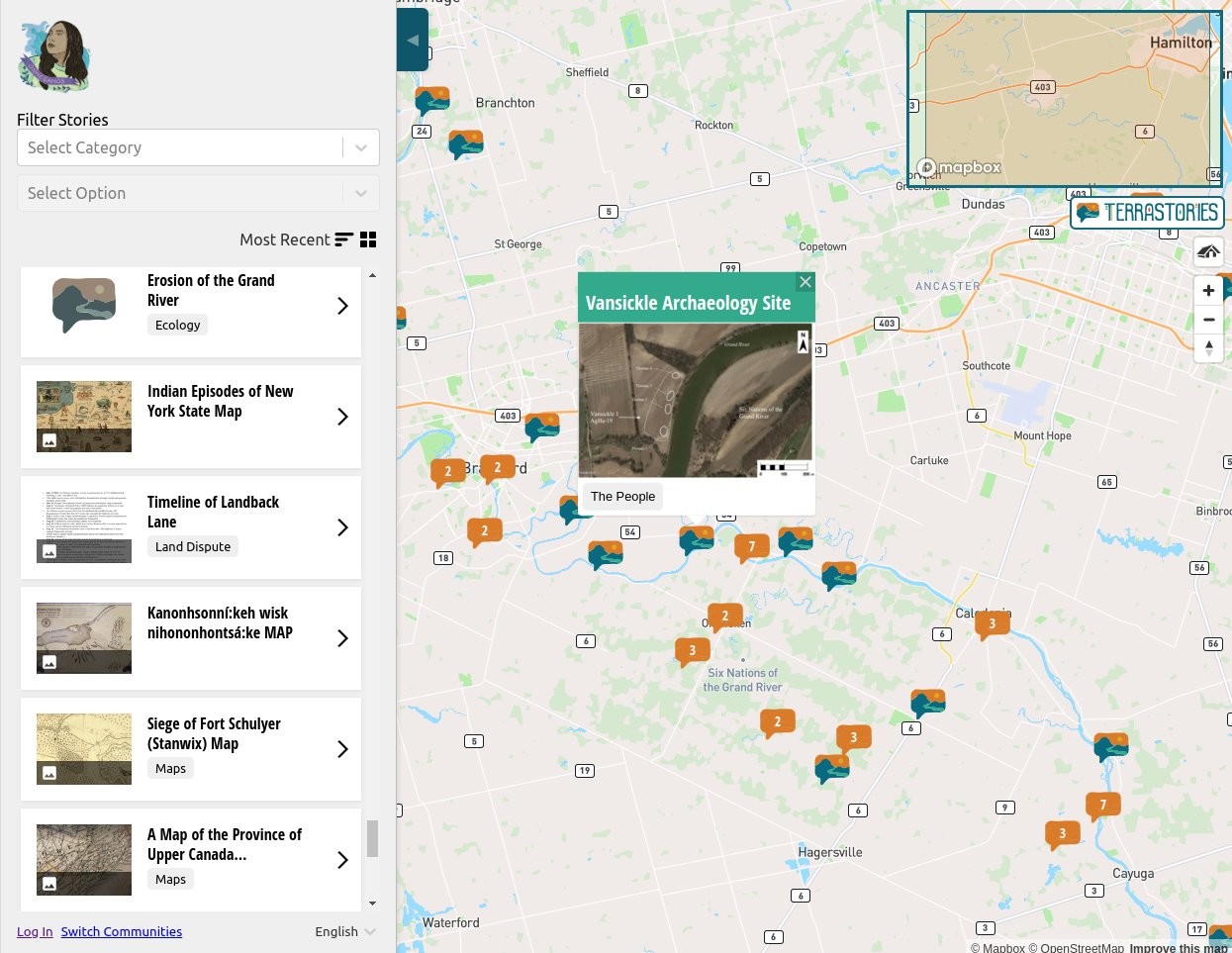This screenshot has width=1232, height=953.
Task: Switch to list view icon
Action: pos(343,239)
